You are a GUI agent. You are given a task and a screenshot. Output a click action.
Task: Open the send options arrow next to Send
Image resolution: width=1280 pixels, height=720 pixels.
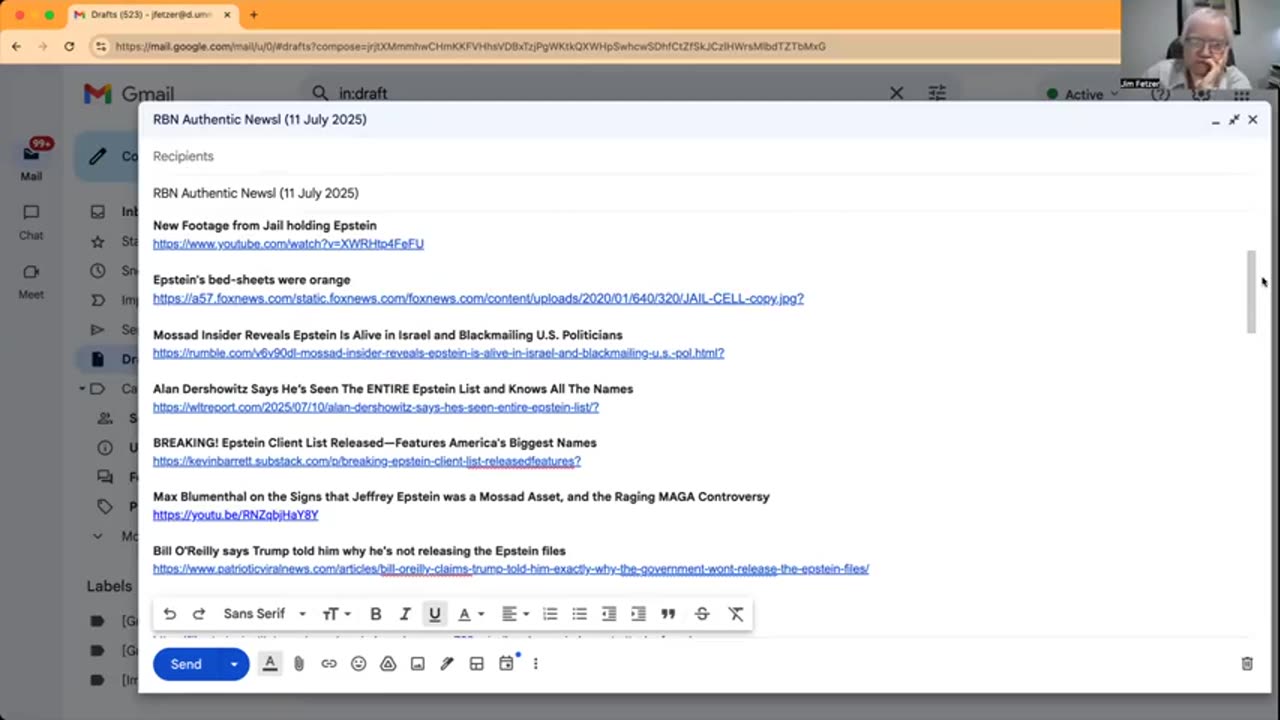235,664
